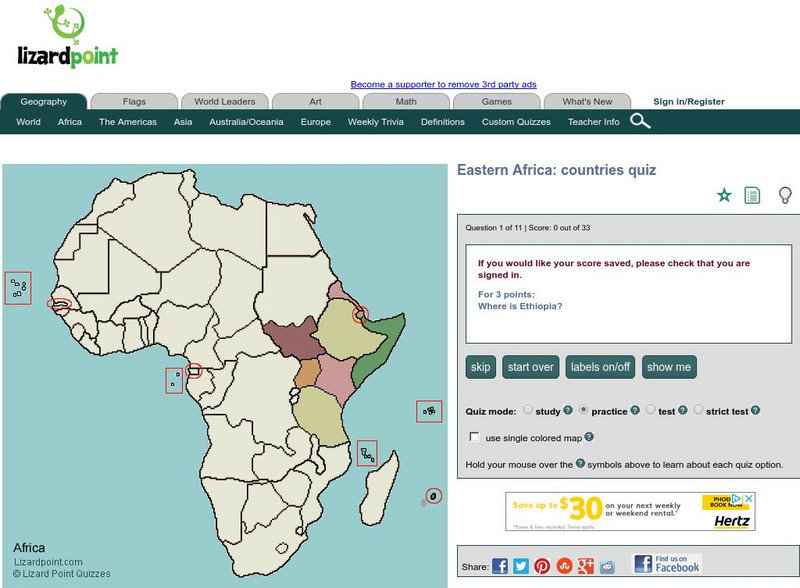Open the Games tab
Screen dimensions: 800x588
click(x=496, y=102)
